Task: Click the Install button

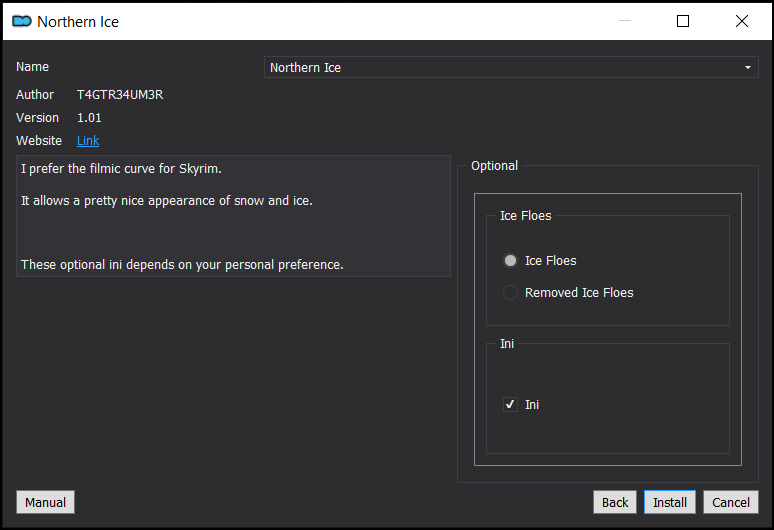Action: 670,502
